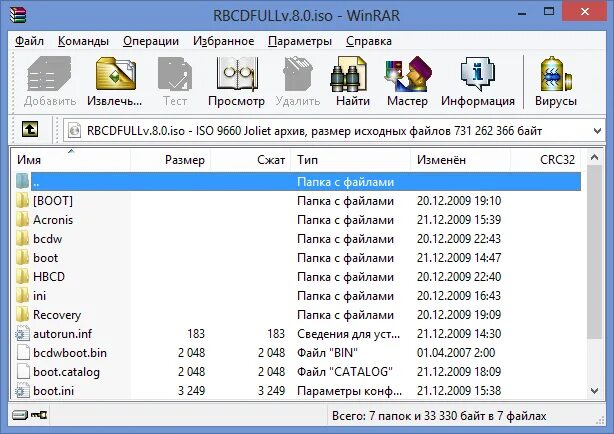Viewport: 614px width, 434px height.
Task: Expand the address bar dropdown arrow
Action: [597, 130]
